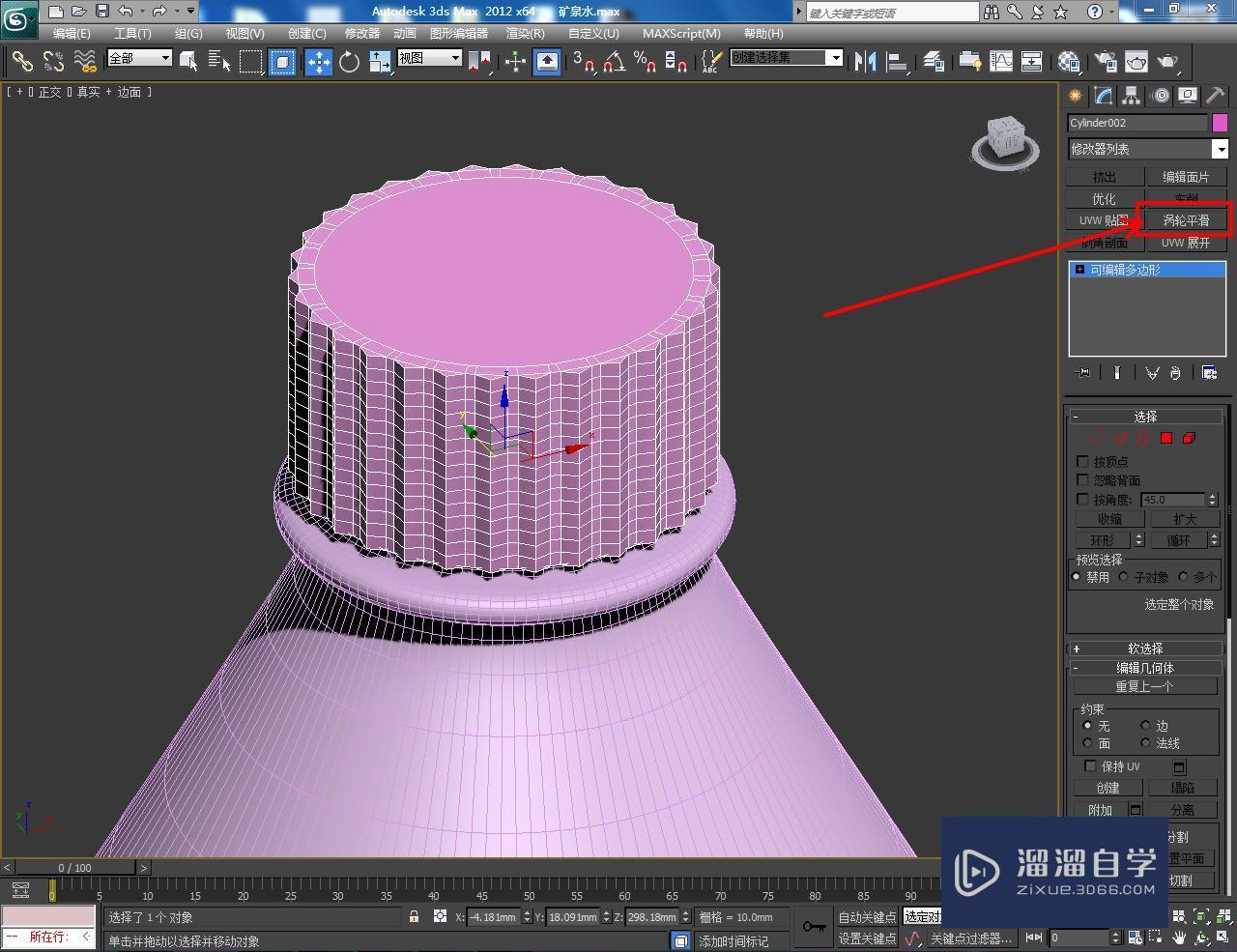The height and width of the screenshot is (952, 1237).
Task: Click Pin Stack icon
Action: tap(1083, 373)
